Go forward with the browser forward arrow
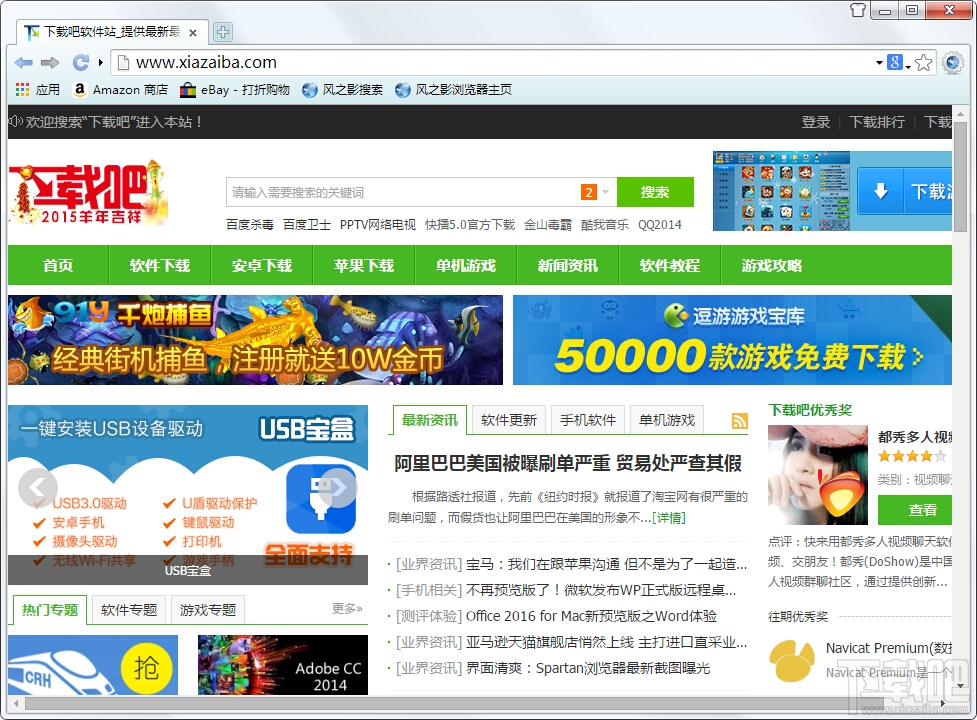Screen dimensions: 977x720 click(x=50, y=62)
